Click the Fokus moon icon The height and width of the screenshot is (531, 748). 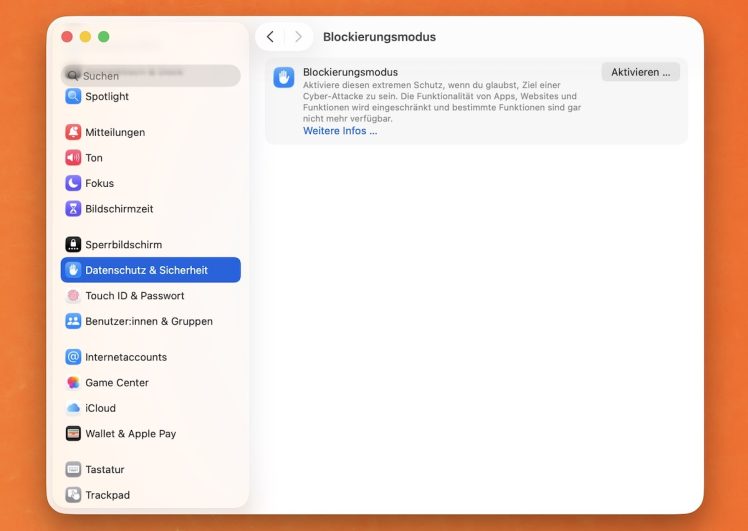pyautogui.click(x=73, y=183)
